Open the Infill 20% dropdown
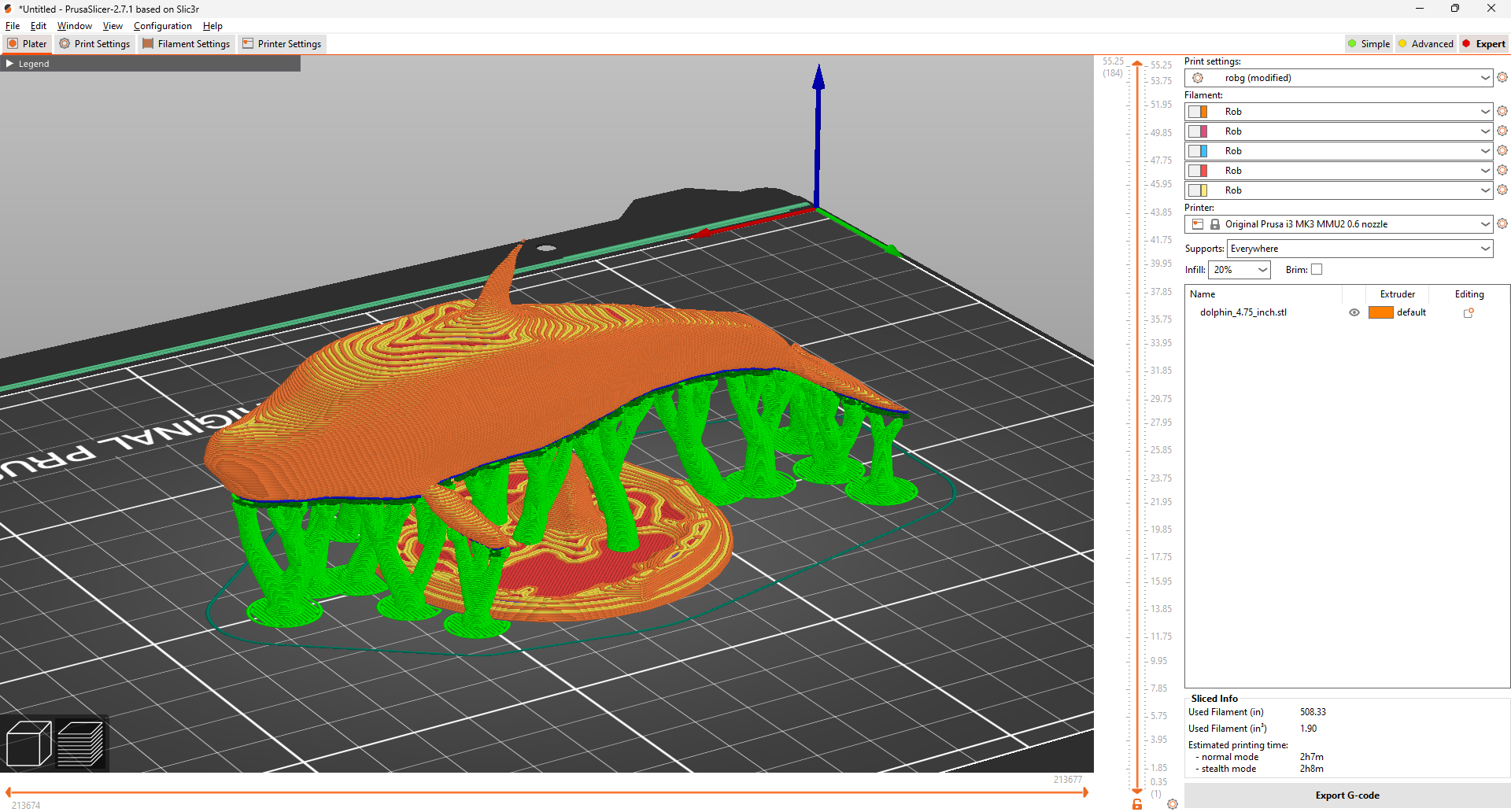 pyautogui.click(x=1239, y=270)
